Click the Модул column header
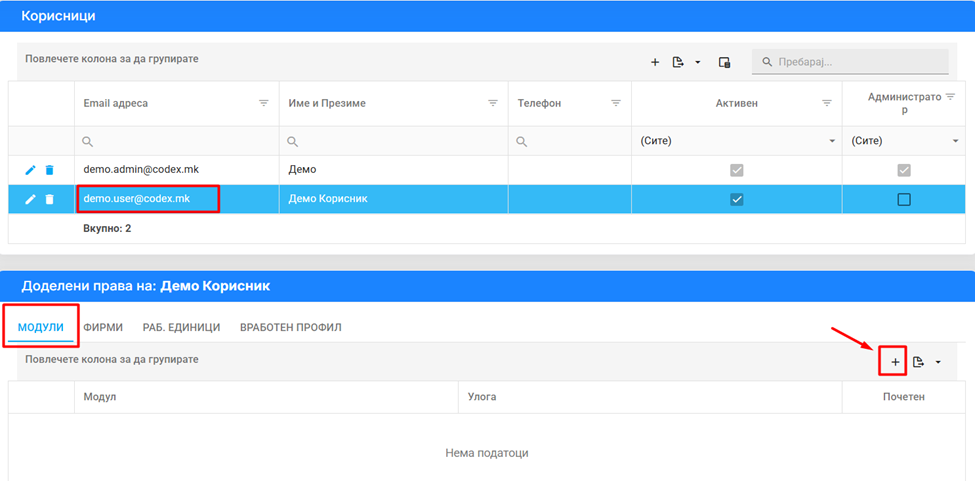Screen dimensions: 975x481 click(101, 397)
